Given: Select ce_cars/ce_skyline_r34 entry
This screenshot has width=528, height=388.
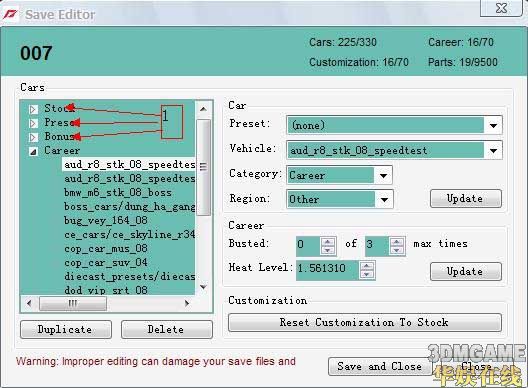Looking at the screenshot, I should [129, 234].
